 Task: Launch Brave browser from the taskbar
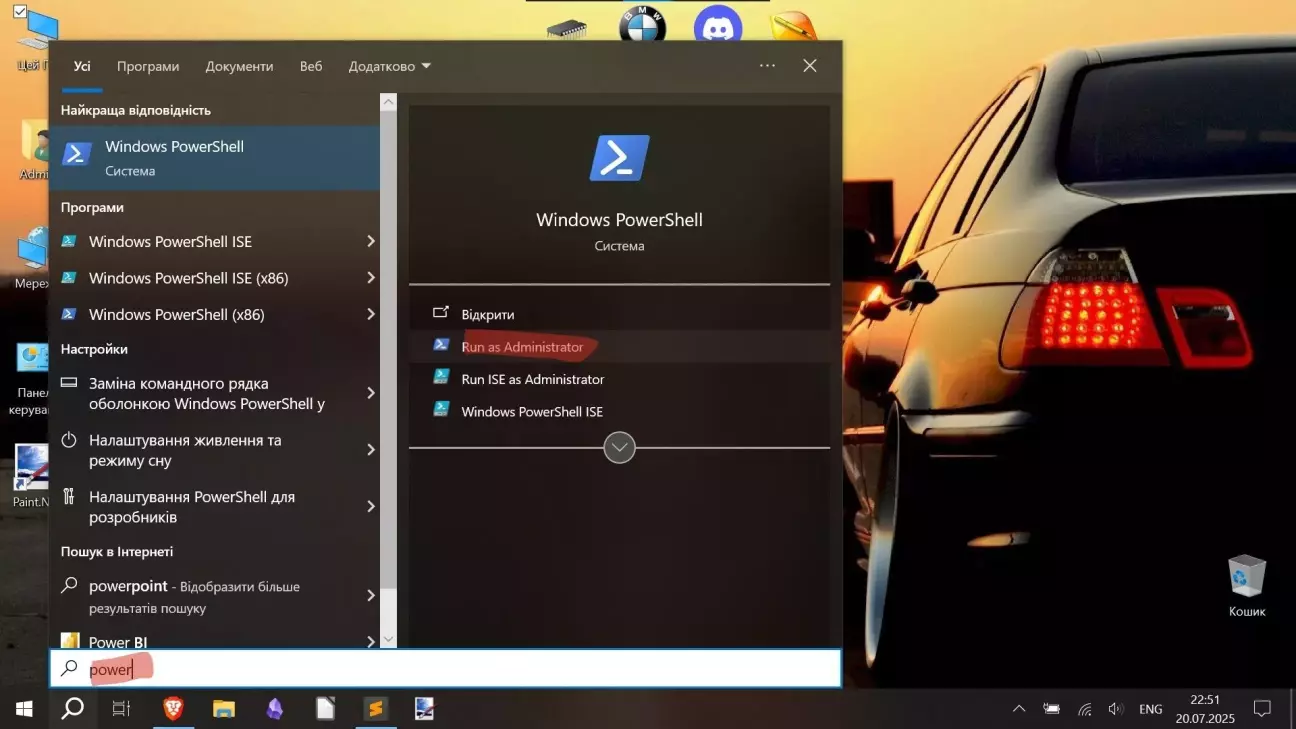(174, 709)
